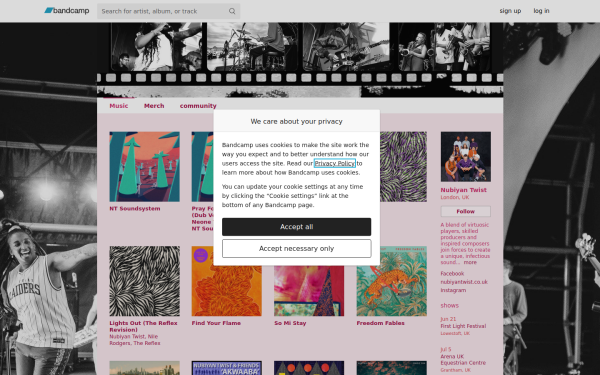Viewport: 600px width, 375px height.
Task: Open the shows heading link
Action: click(x=449, y=305)
